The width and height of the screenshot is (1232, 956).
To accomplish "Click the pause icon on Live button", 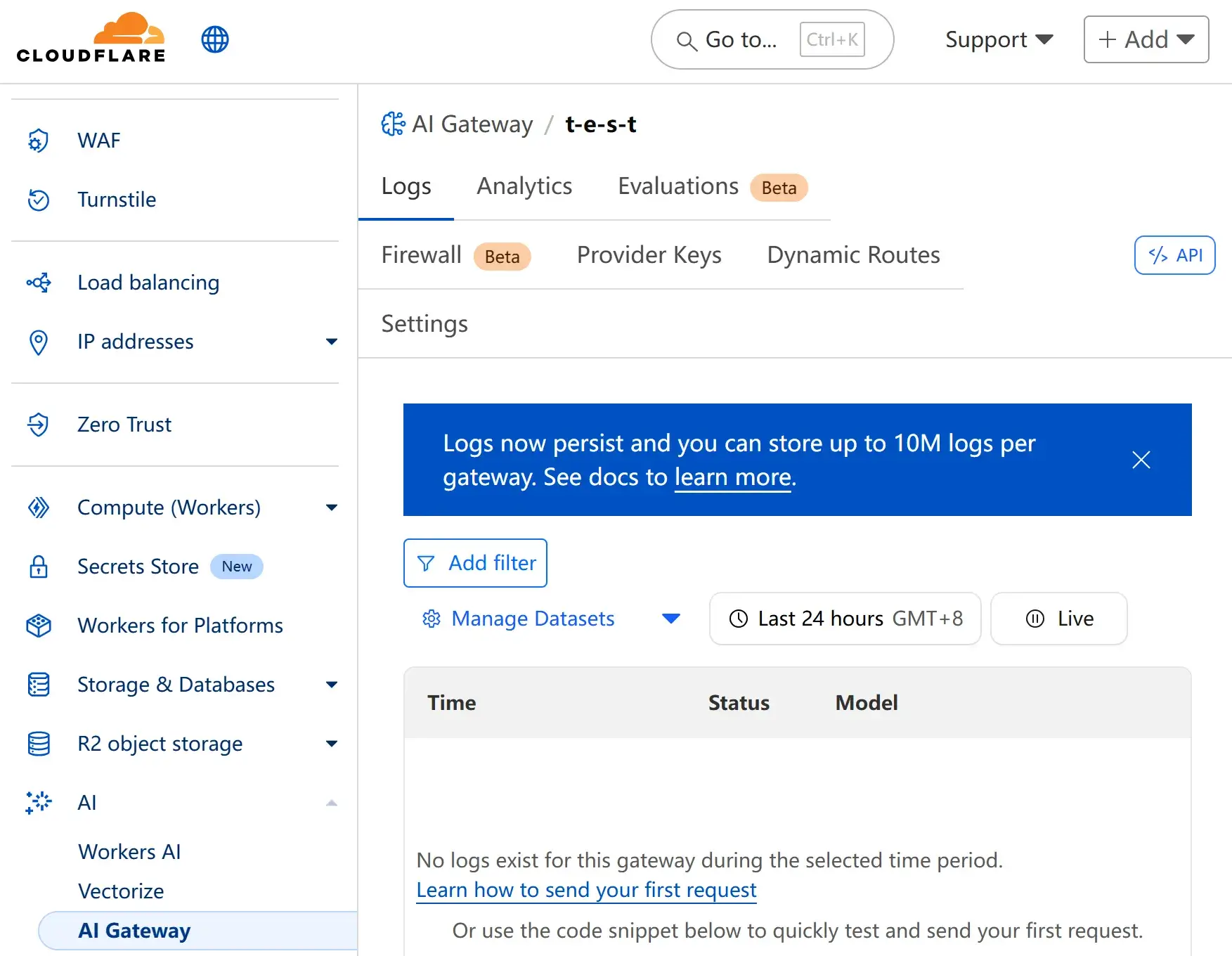I will 1035,619.
